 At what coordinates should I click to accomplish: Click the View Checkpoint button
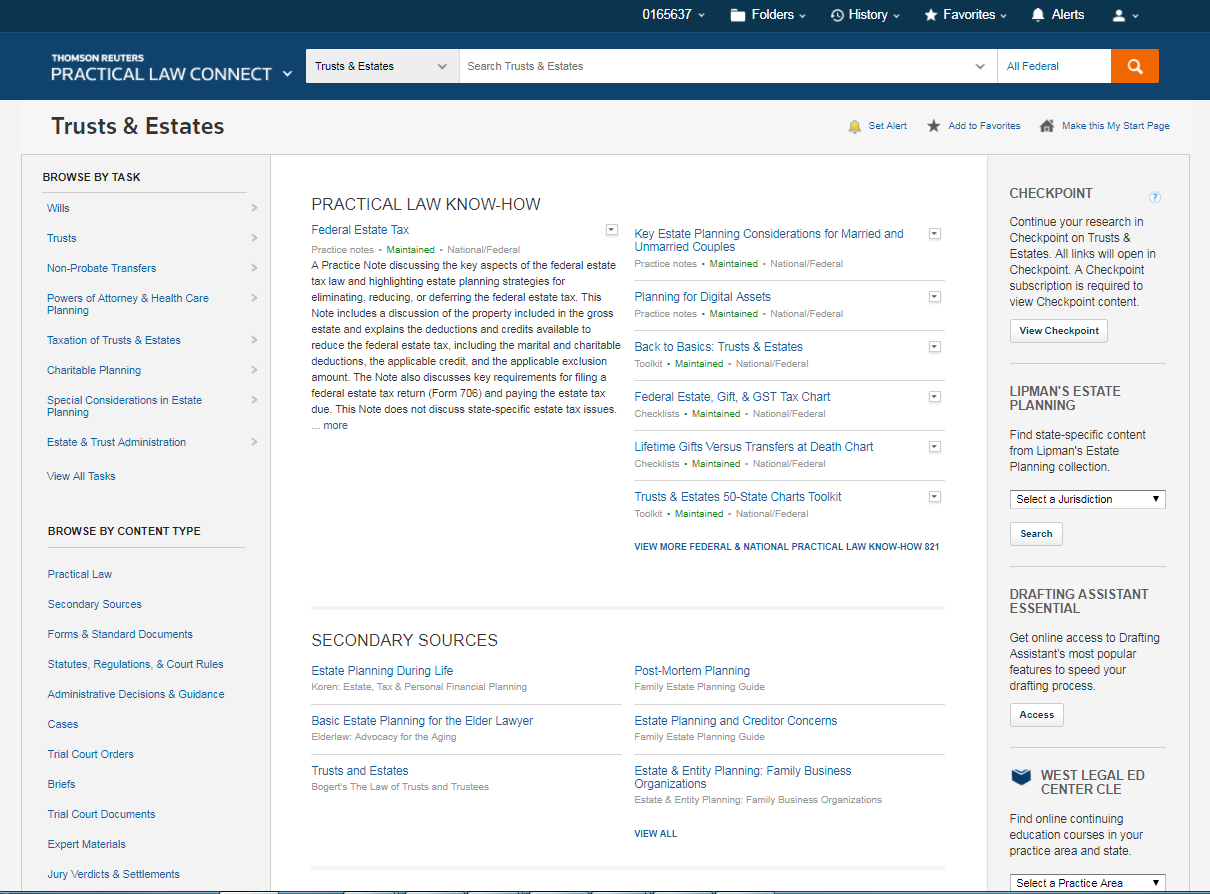pos(1058,331)
